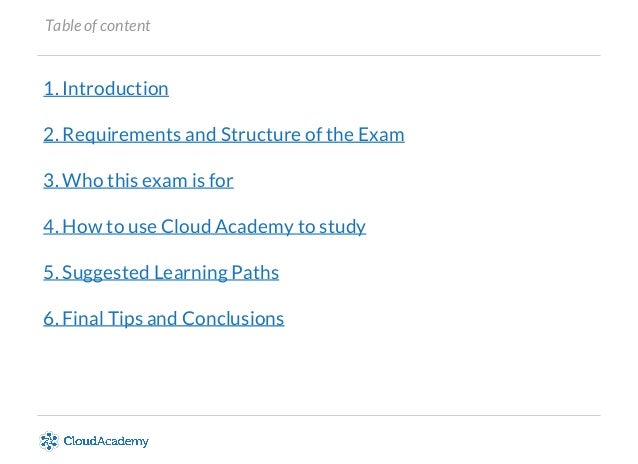Click the divider line above the footer logo

(x=319, y=416)
